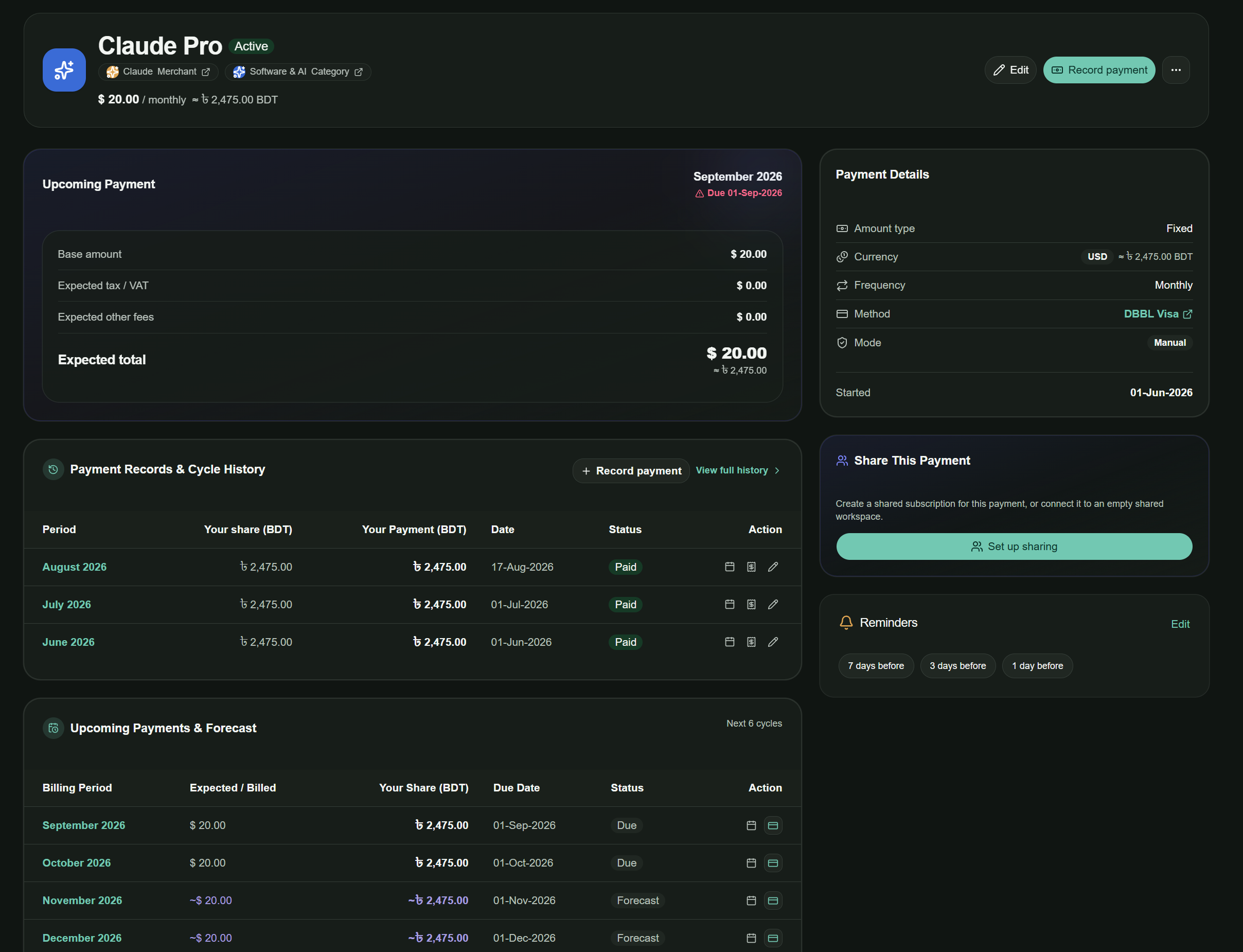Select the 3 days before reminder chip
The height and width of the screenshot is (952, 1243).
tap(957, 666)
